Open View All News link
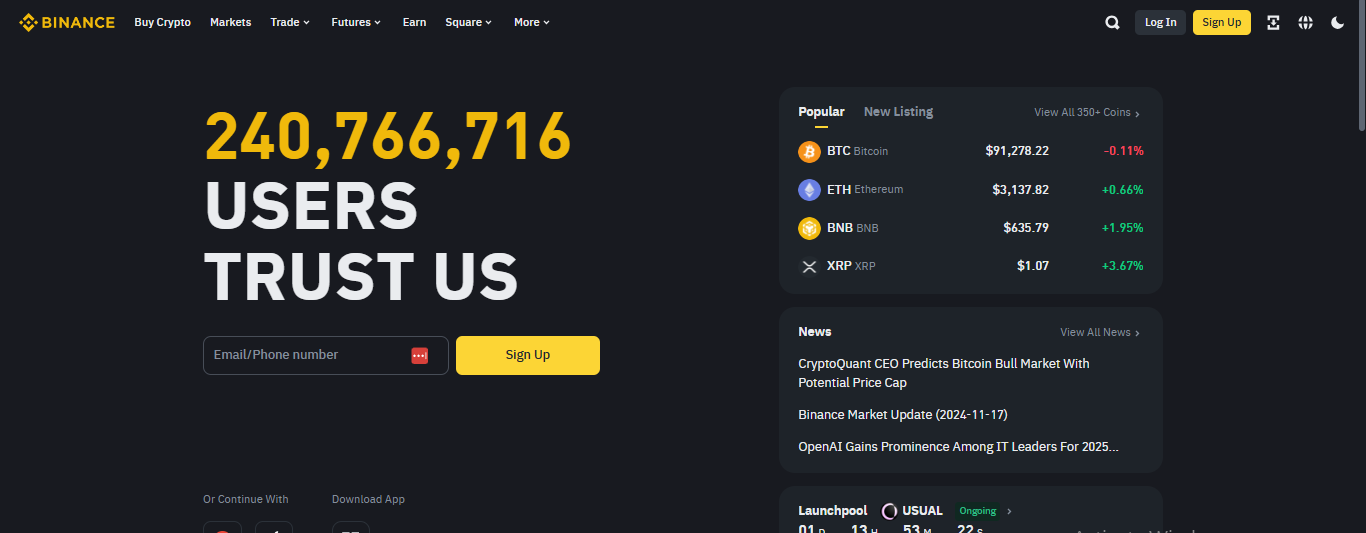The width and height of the screenshot is (1366, 533). 1100,332
